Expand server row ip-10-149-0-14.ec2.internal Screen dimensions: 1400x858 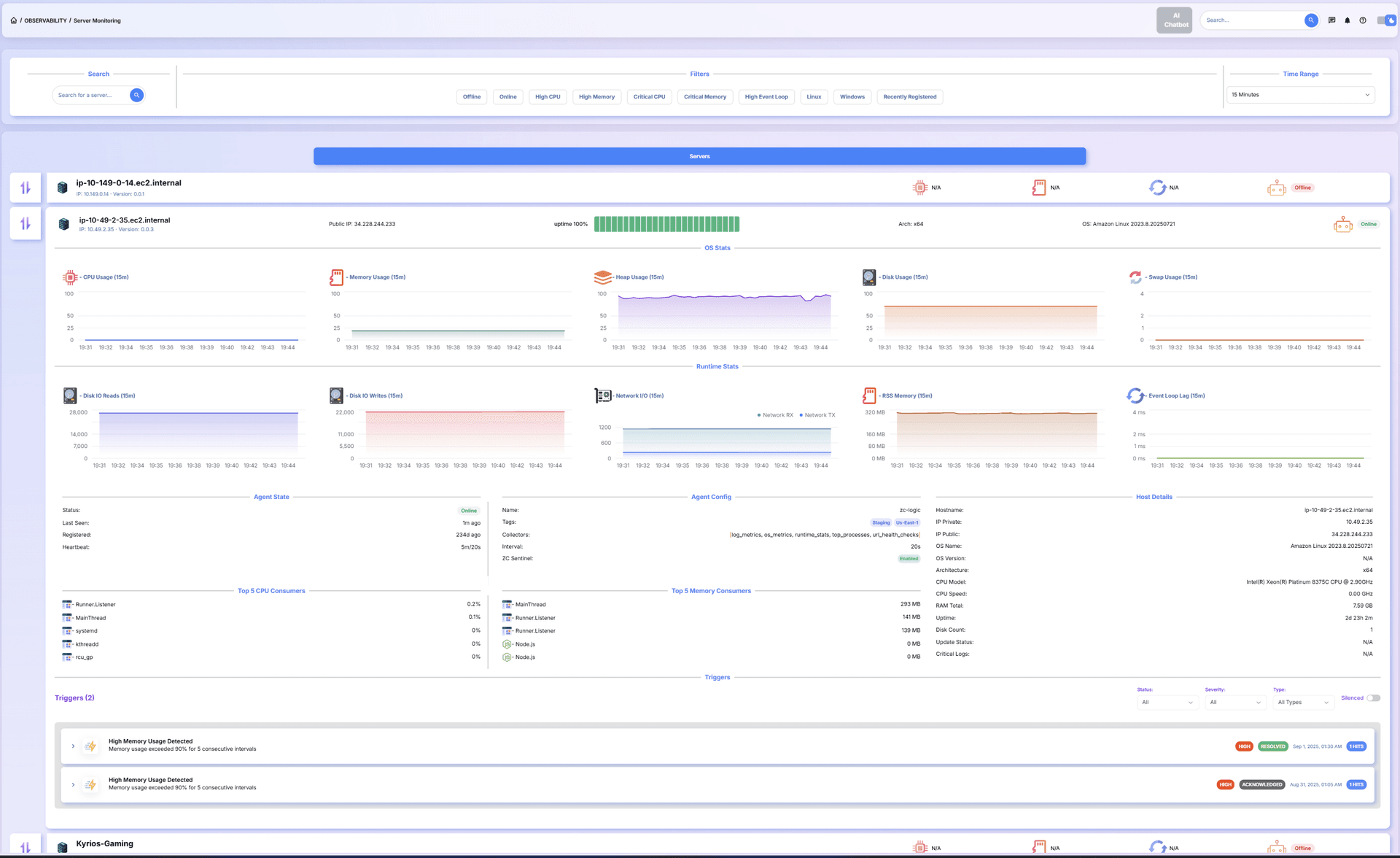coord(718,188)
